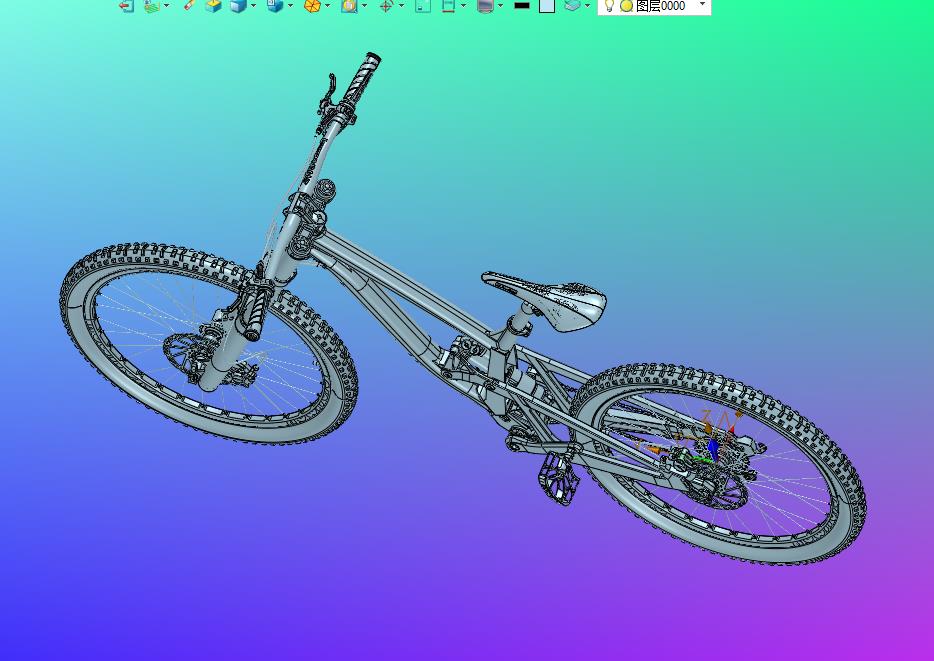Pick the black color swatch
This screenshot has height=661, width=934.
[522, 5]
